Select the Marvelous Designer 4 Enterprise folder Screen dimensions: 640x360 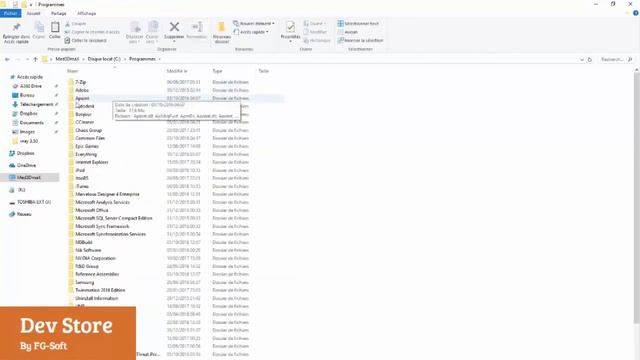tap(107, 194)
